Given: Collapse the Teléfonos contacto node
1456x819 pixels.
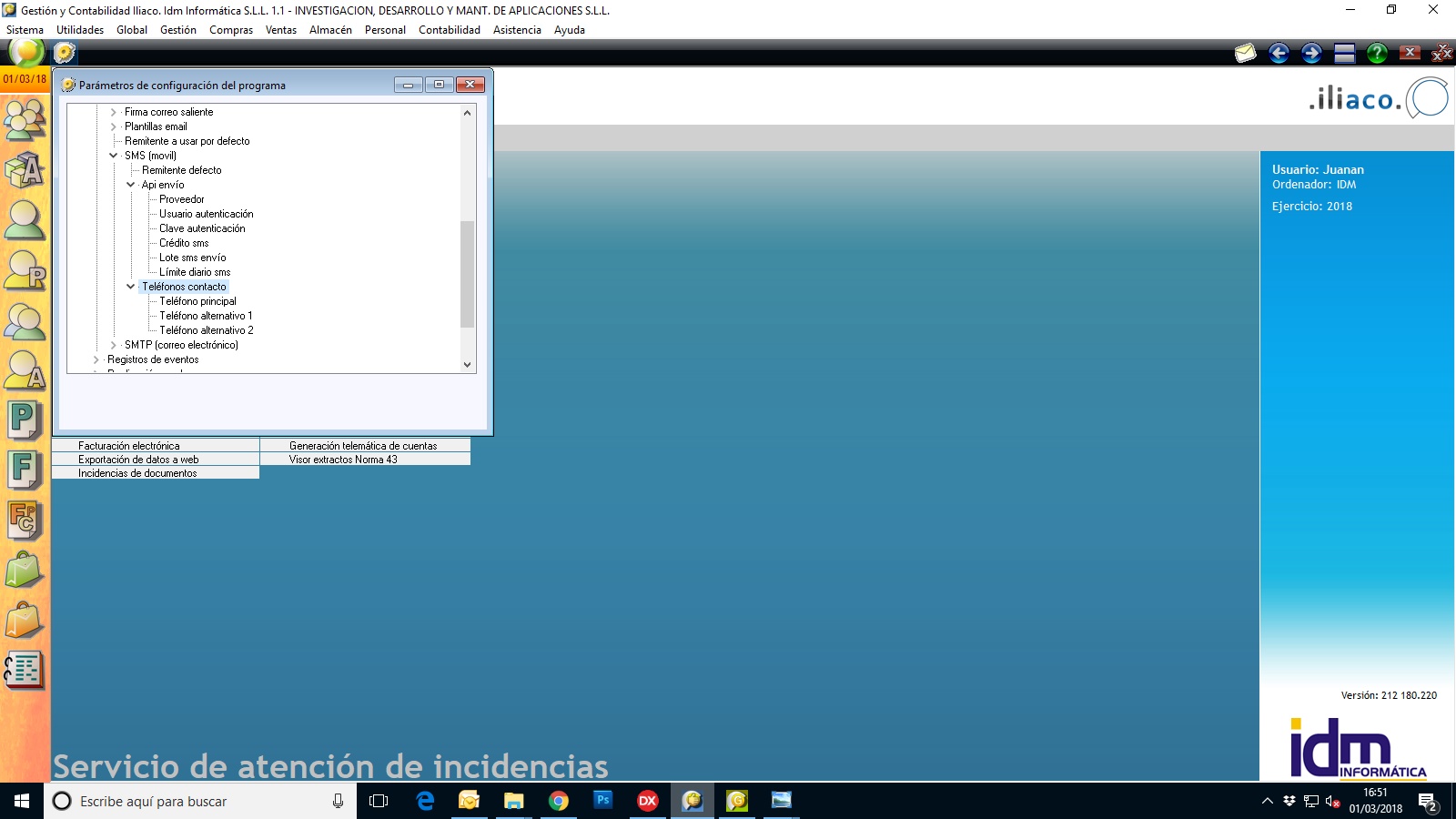Looking at the screenshot, I should (x=131, y=287).
